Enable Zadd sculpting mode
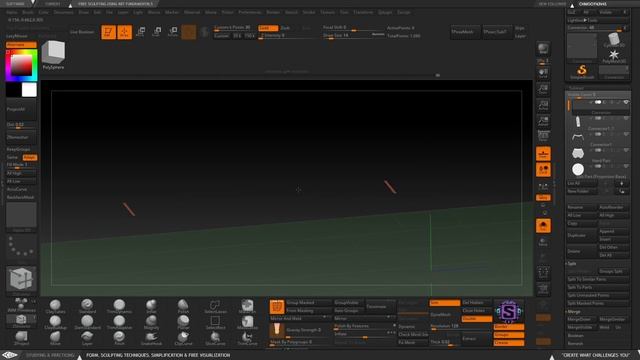The height and width of the screenshot is (360, 640). click(x=268, y=28)
